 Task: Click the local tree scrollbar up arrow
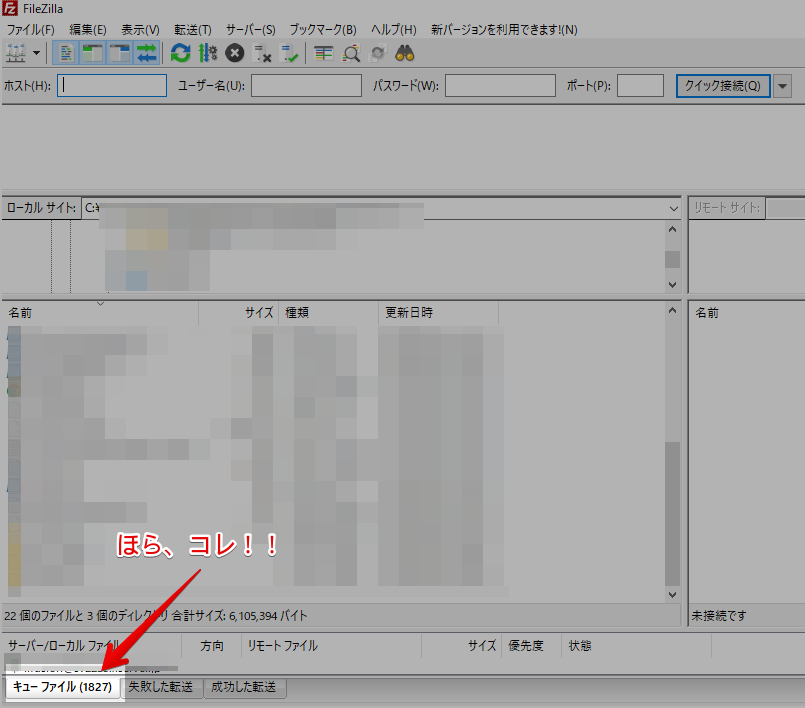pyautogui.click(x=673, y=229)
